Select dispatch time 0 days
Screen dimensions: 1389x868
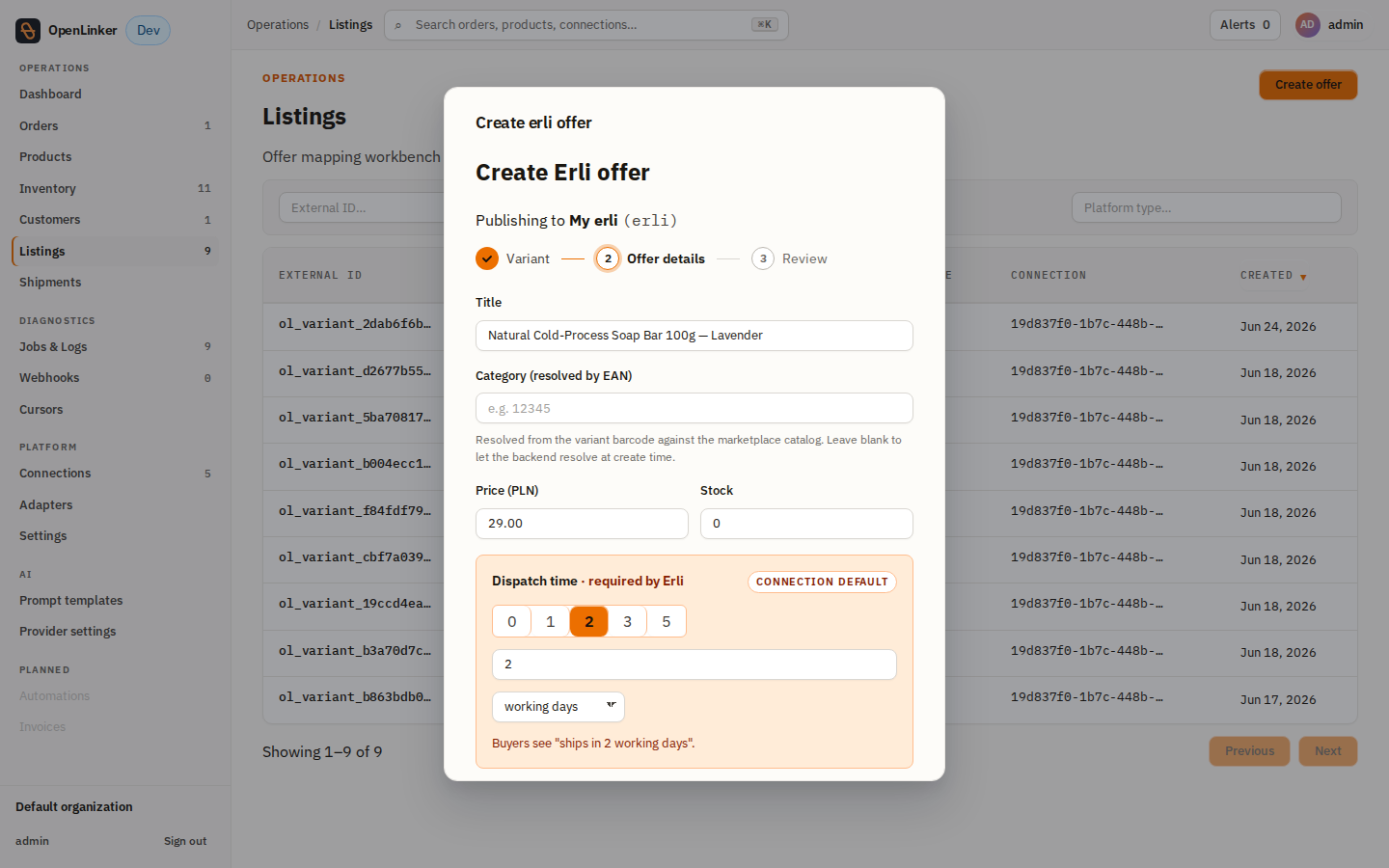click(x=512, y=621)
